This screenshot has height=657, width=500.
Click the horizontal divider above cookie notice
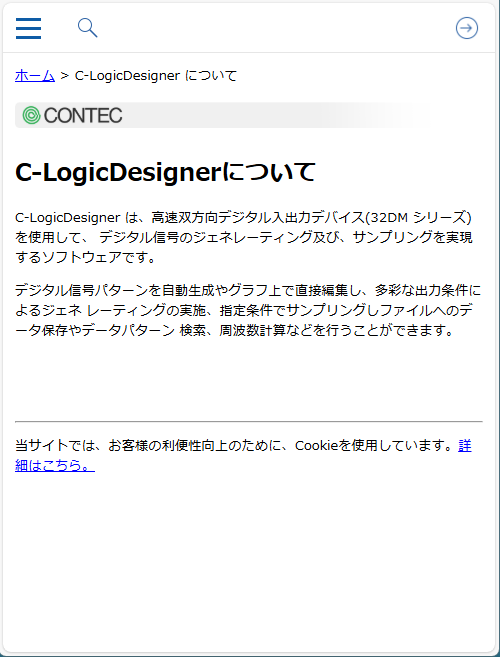coord(249,421)
